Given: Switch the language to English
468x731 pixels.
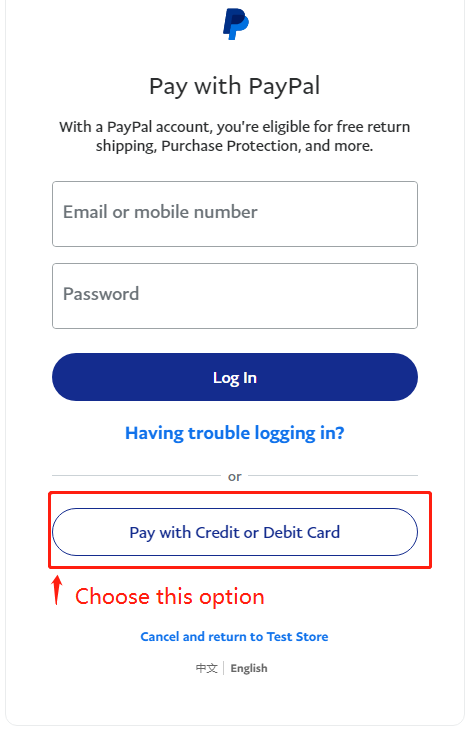Looking at the screenshot, I should tap(249, 668).
